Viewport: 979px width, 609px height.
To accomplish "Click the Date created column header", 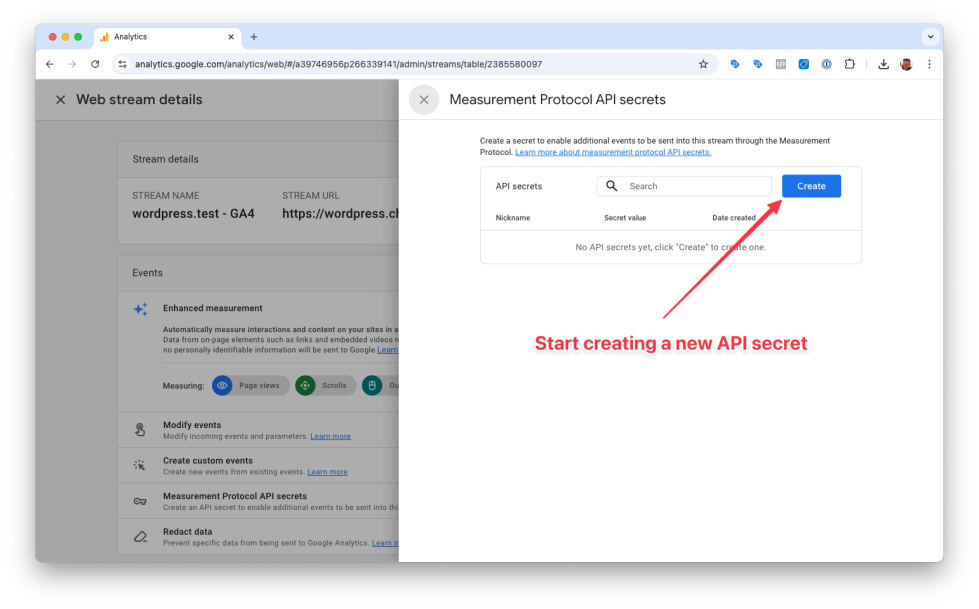I will coord(734,218).
